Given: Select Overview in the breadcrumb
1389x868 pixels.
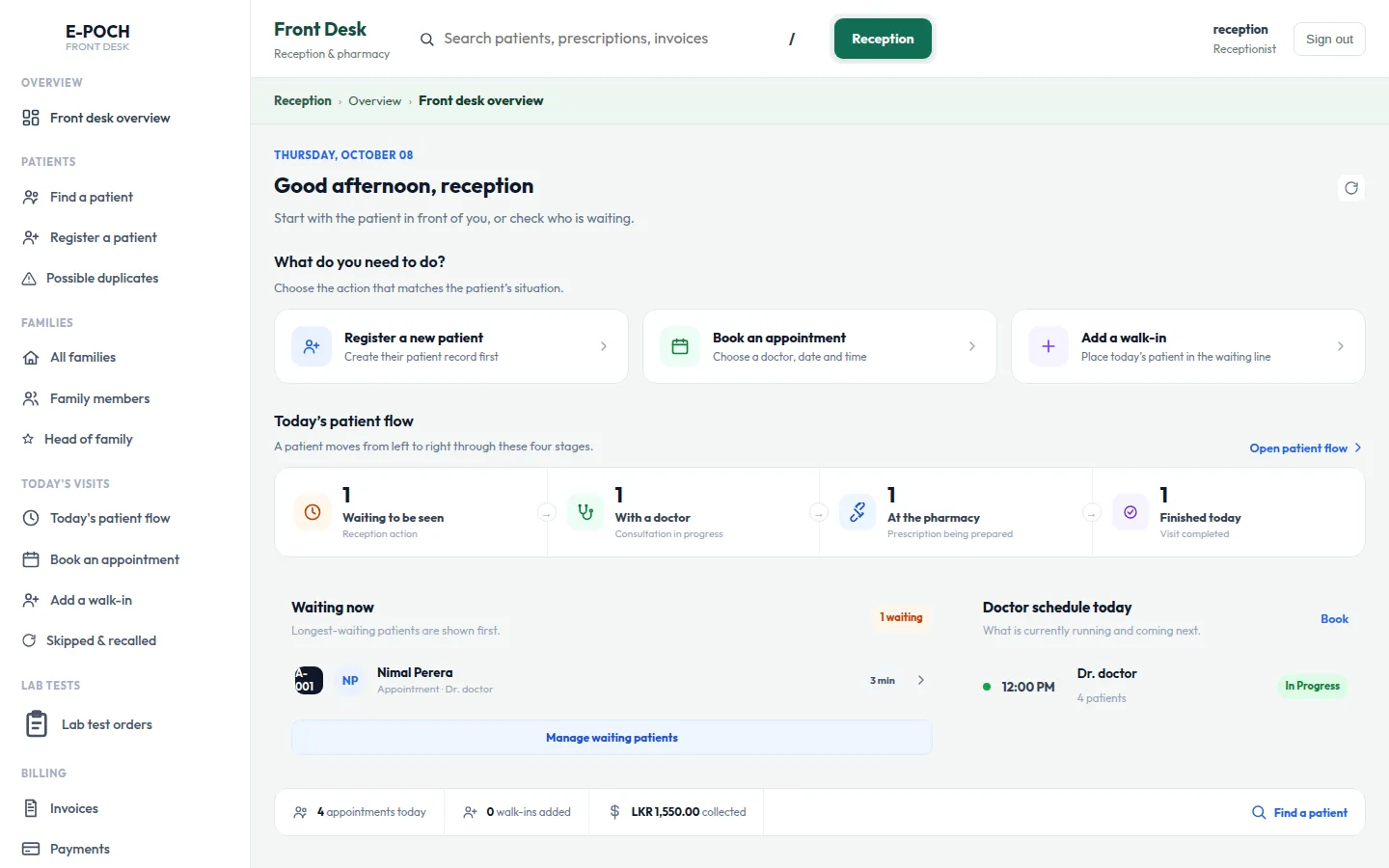Looking at the screenshot, I should click(375, 100).
